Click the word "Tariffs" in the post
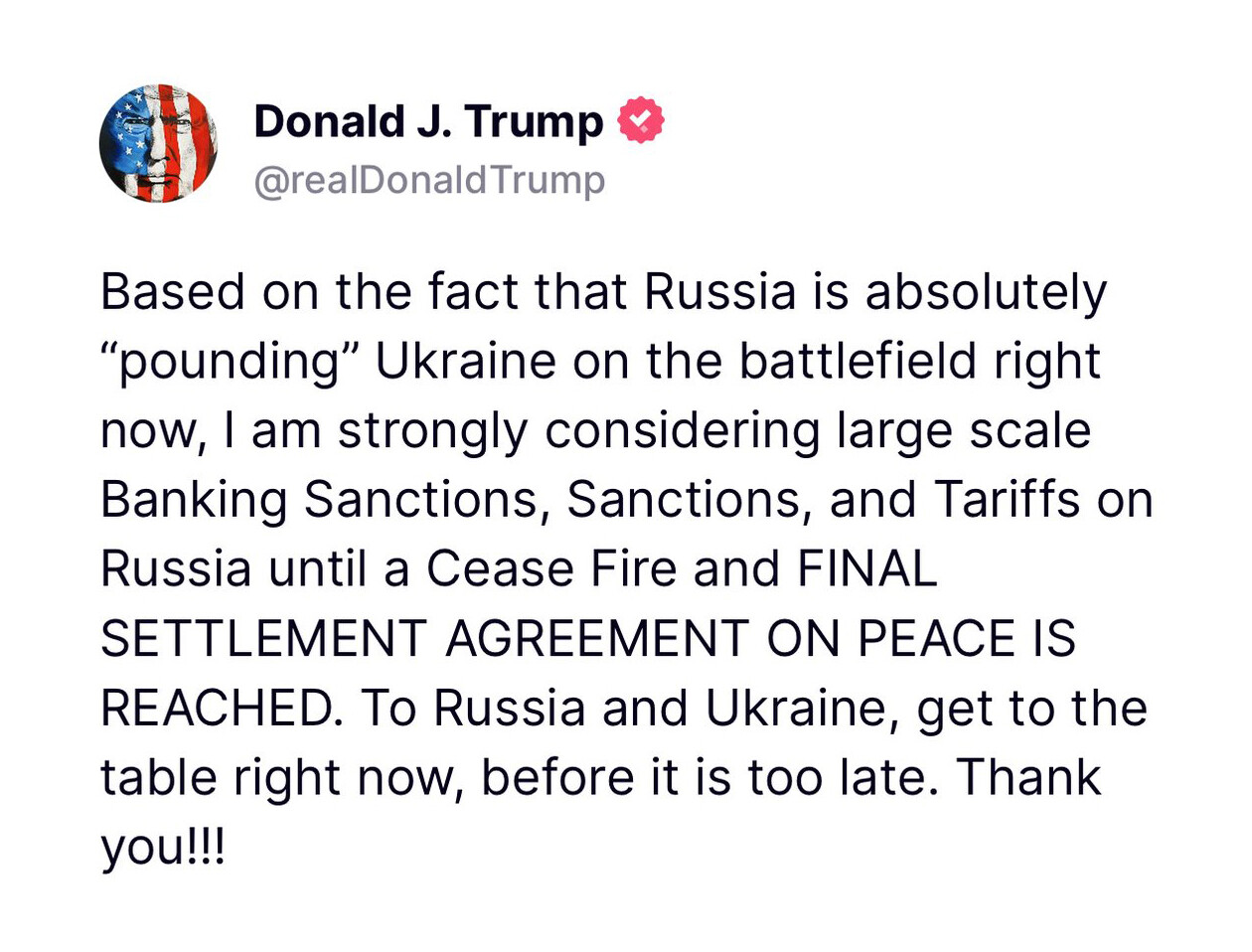This screenshot has width=1252, height=952. 1006,500
